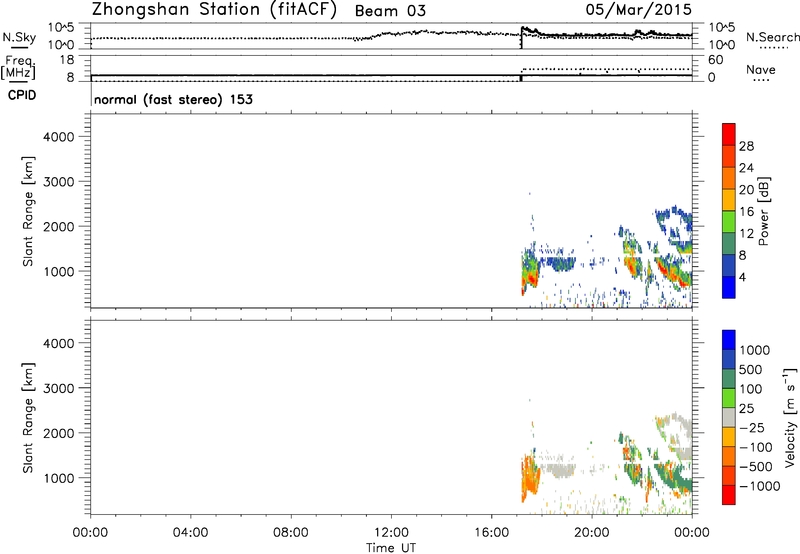Click the '18' frequency axis value
The width and height of the screenshot is (800, 554).
[x=66, y=60]
